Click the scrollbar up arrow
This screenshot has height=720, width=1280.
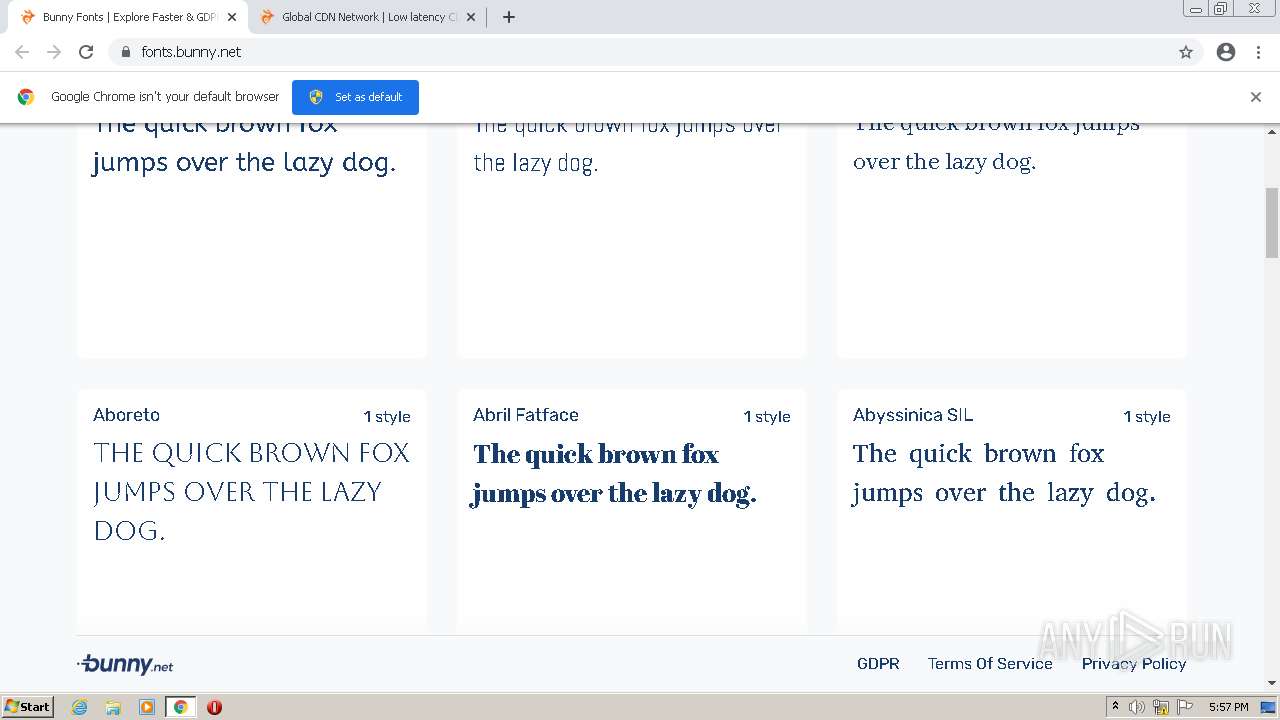pyautogui.click(x=1272, y=132)
